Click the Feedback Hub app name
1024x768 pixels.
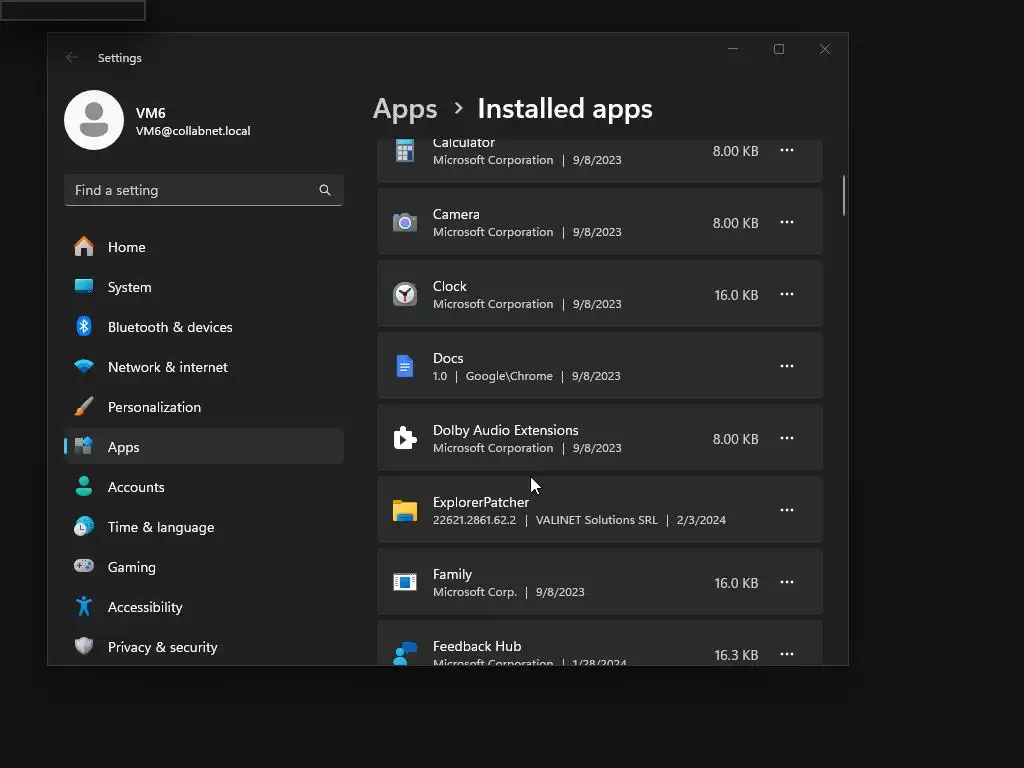477,646
